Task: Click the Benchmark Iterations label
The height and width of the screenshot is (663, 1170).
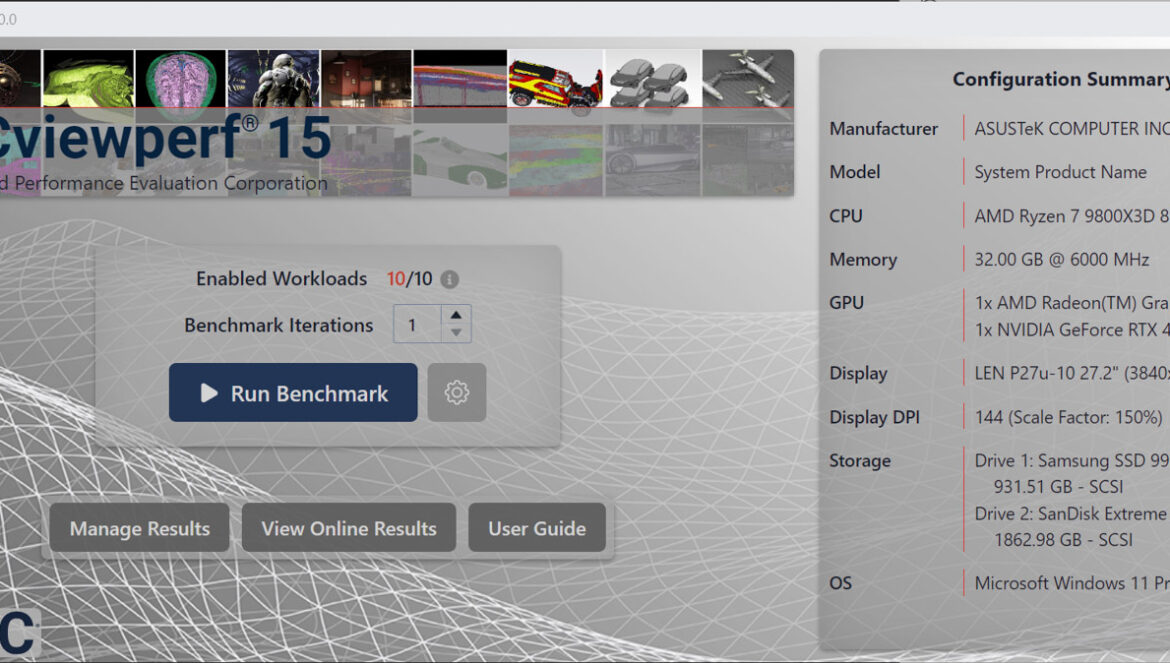Action: point(278,325)
